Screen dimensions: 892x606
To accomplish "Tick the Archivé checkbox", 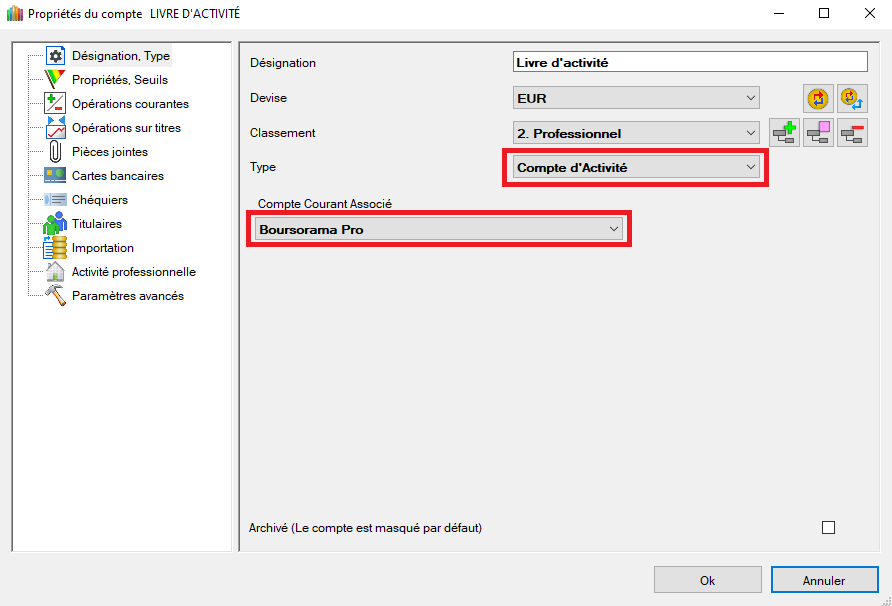I will point(828,528).
